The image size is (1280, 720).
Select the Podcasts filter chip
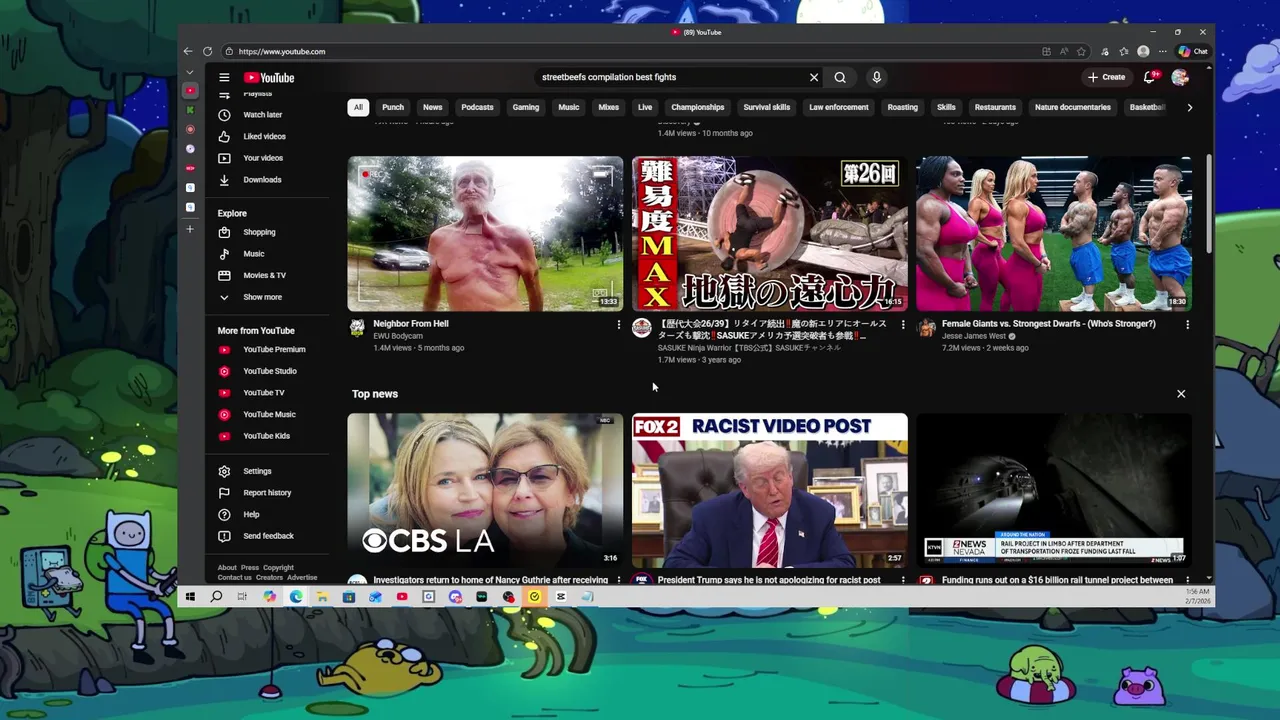(x=477, y=107)
